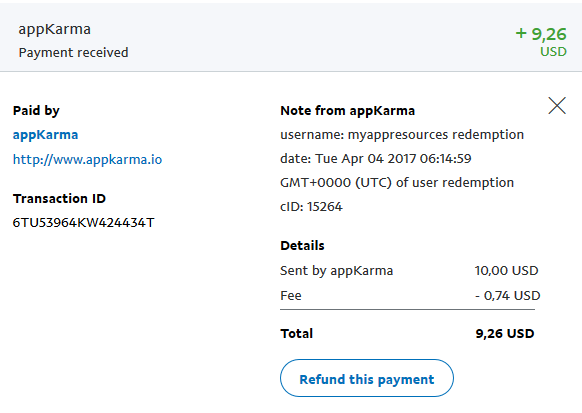This screenshot has height=413, width=582.
Task: Click the Payment received status text
Action: 73,53
